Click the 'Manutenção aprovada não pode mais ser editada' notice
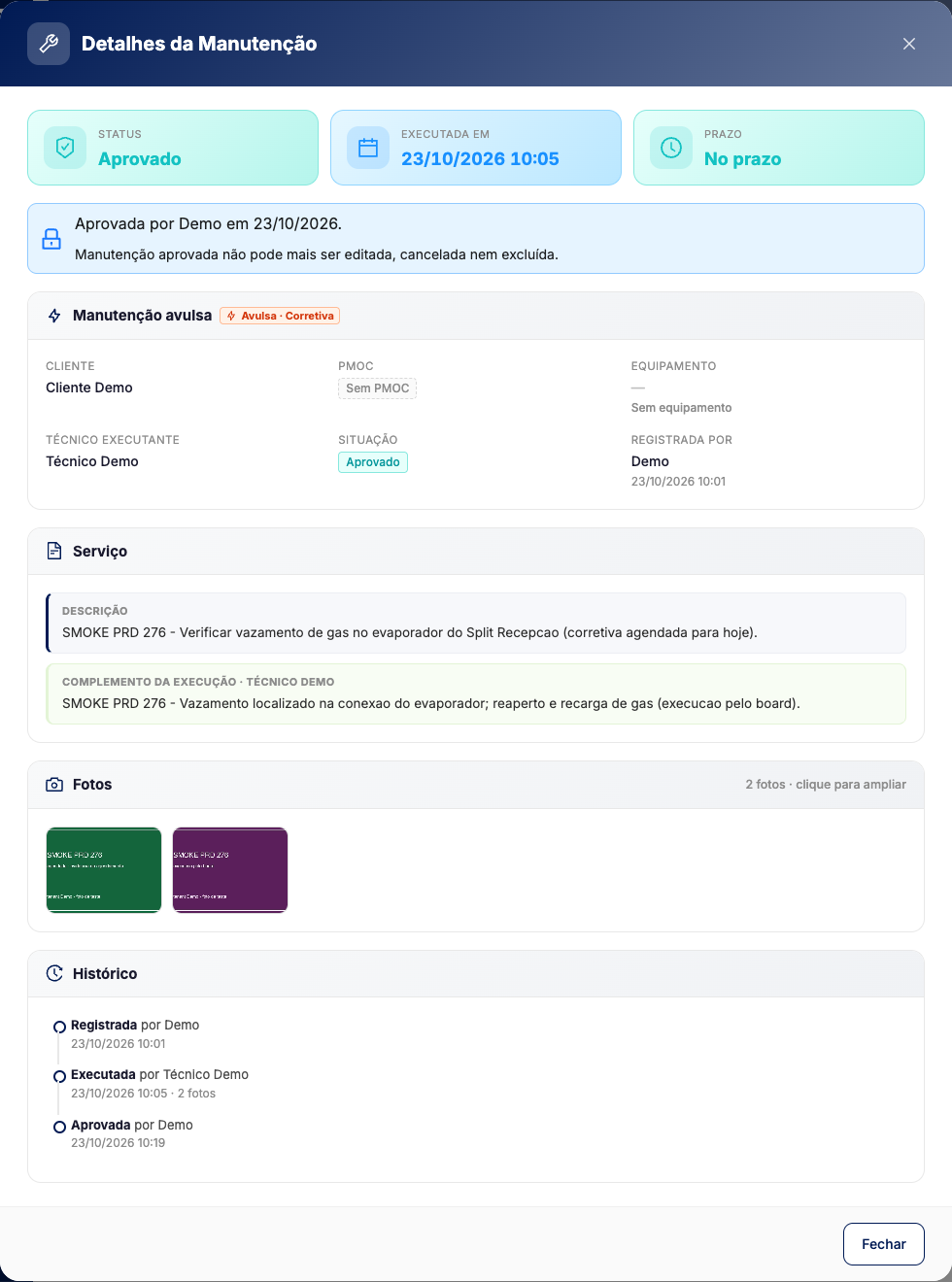The height and width of the screenshot is (1282, 952). [x=317, y=254]
